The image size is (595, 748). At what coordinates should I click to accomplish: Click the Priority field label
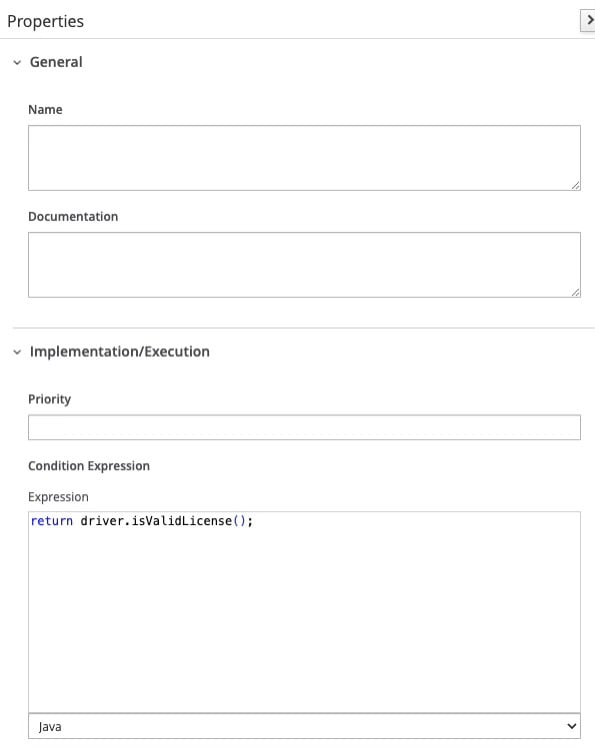click(50, 399)
